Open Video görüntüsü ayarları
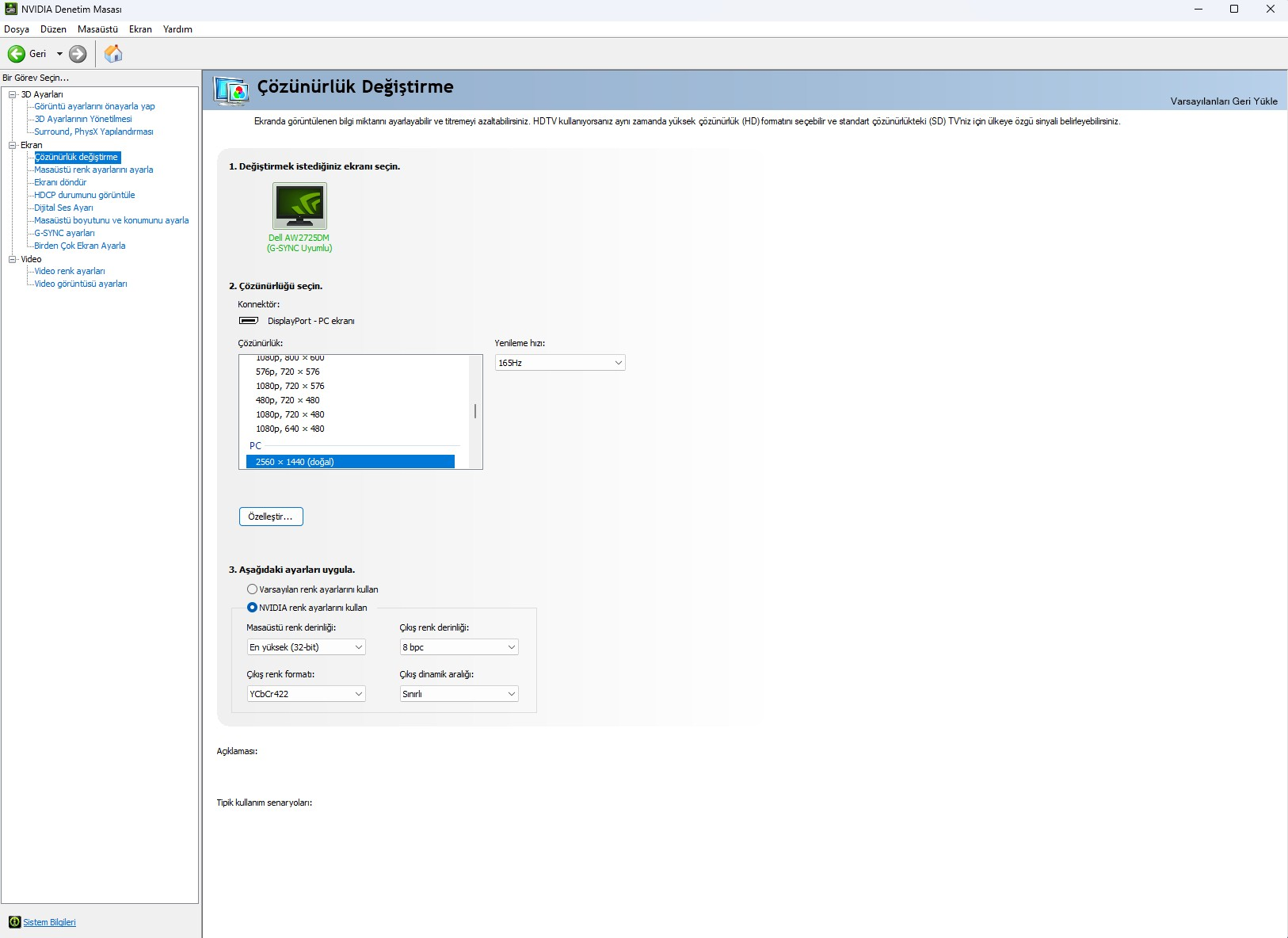Screen dimensions: 1288x938 [x=80, y=284]
